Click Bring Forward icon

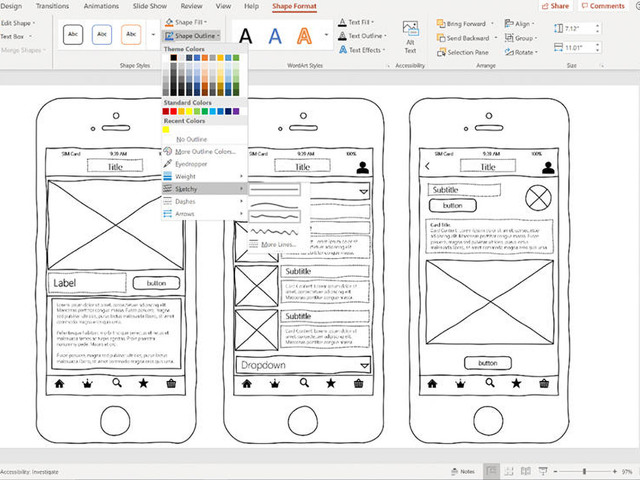441,24
